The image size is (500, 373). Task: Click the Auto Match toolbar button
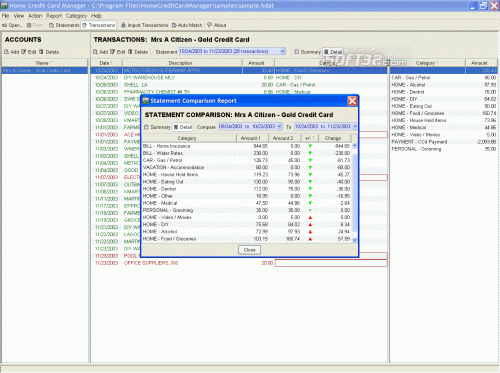pyautogui.click(x=187, y=25)
